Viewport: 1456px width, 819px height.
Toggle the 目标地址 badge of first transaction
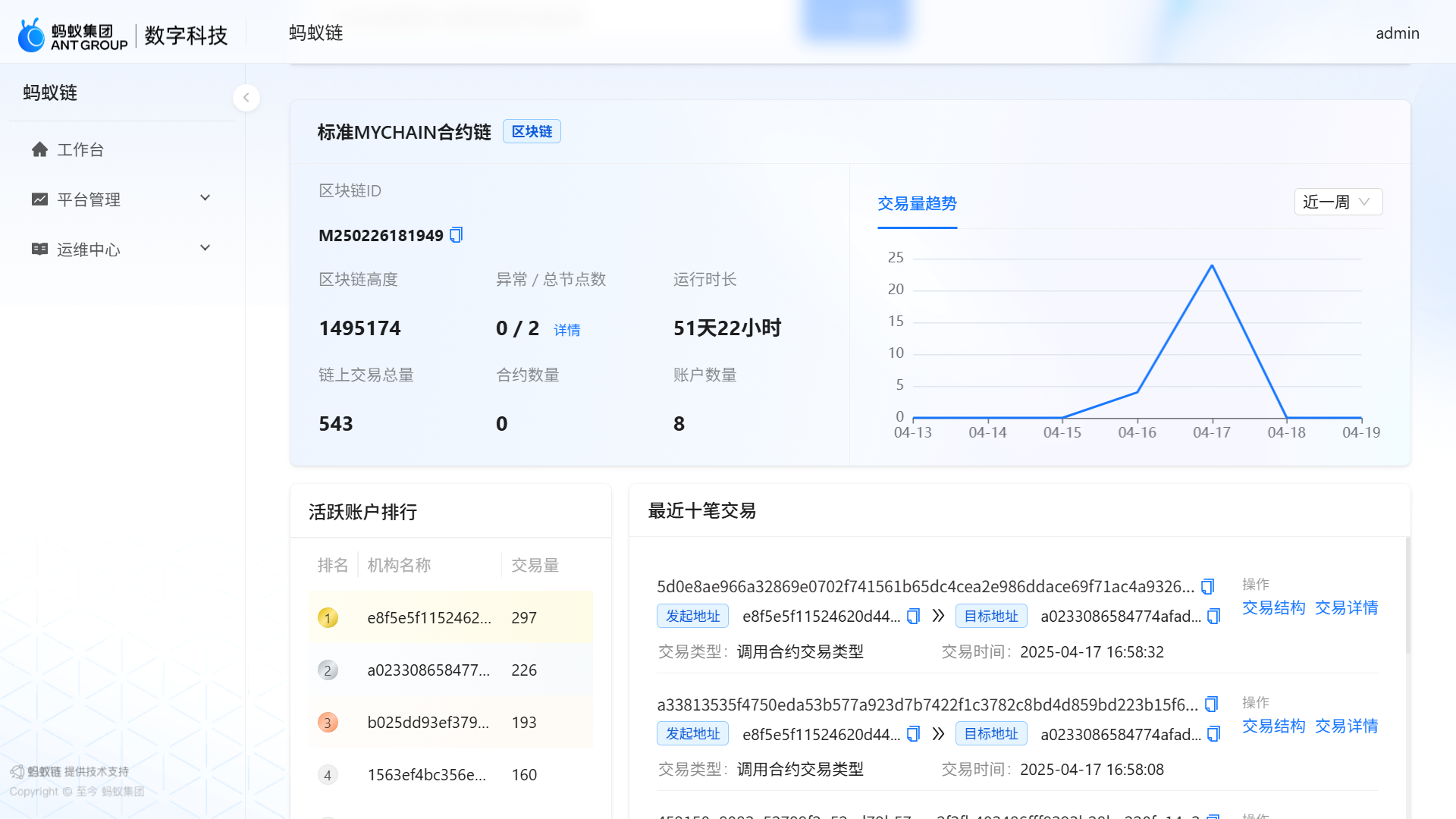990,616
